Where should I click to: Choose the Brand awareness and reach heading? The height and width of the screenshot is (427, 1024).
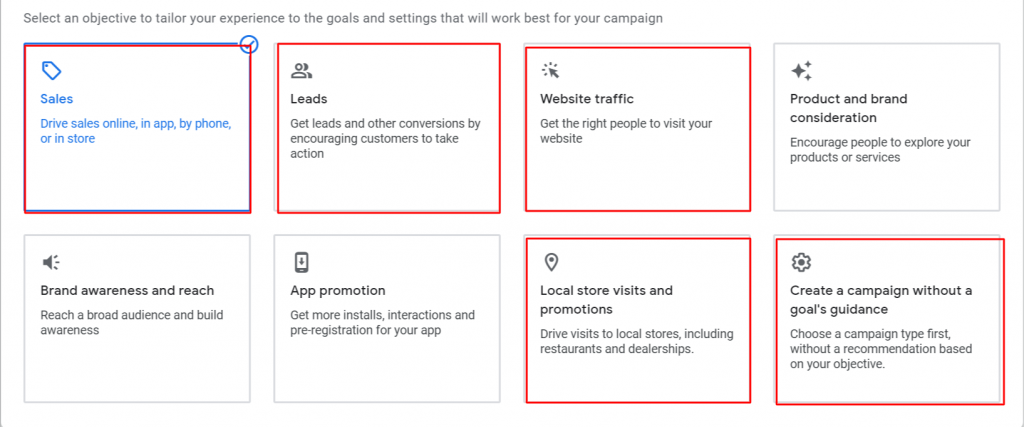pos(127,291)
